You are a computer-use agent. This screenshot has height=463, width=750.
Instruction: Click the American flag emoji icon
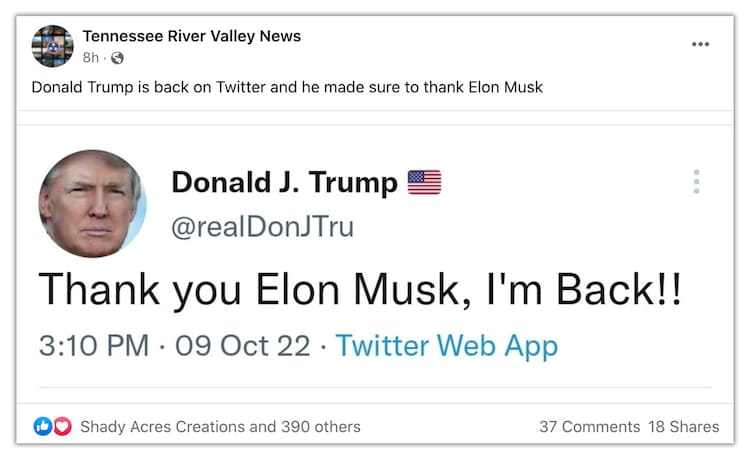(x=424, y=182)
